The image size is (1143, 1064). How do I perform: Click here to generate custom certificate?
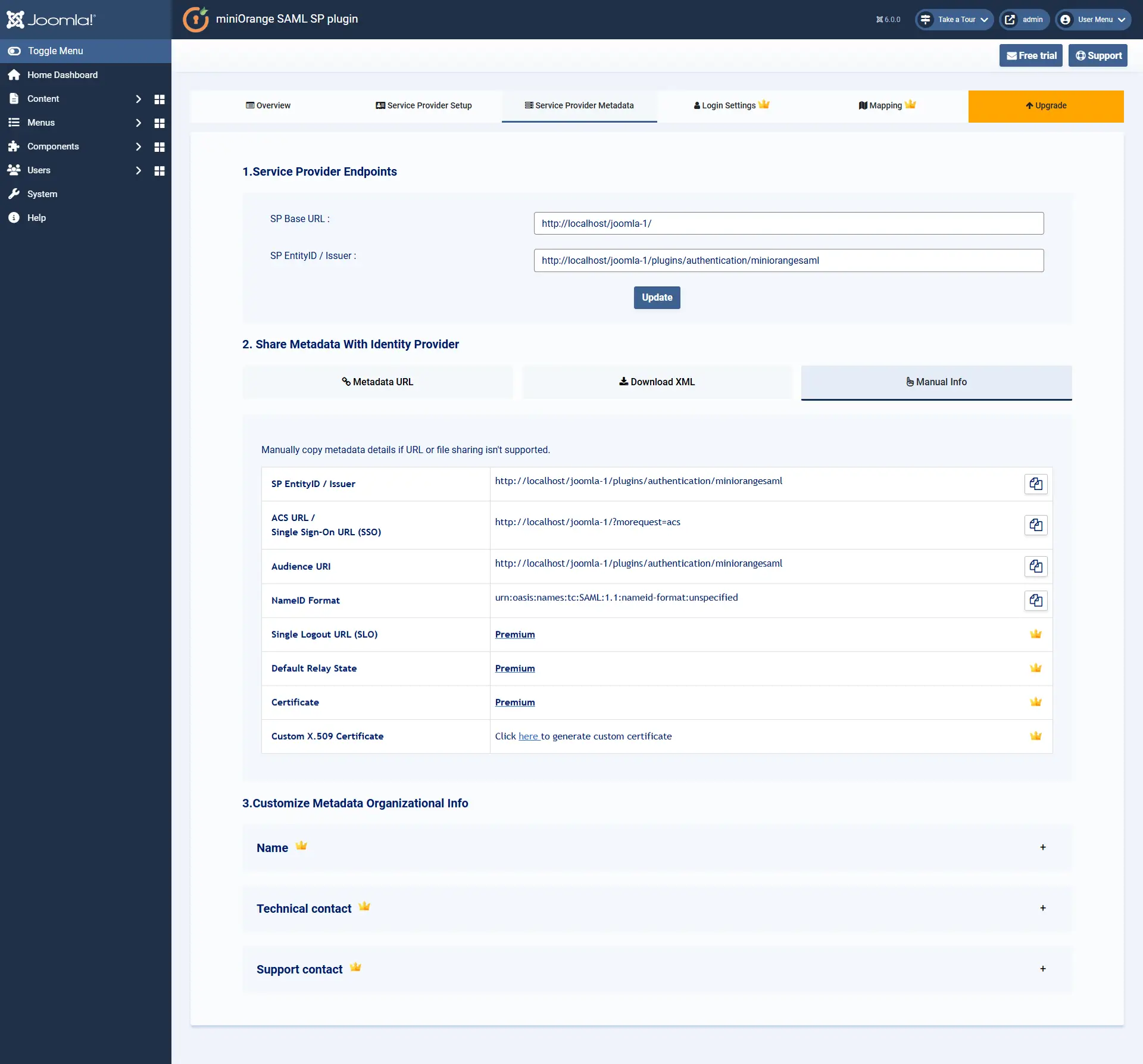tap(529, 736)
